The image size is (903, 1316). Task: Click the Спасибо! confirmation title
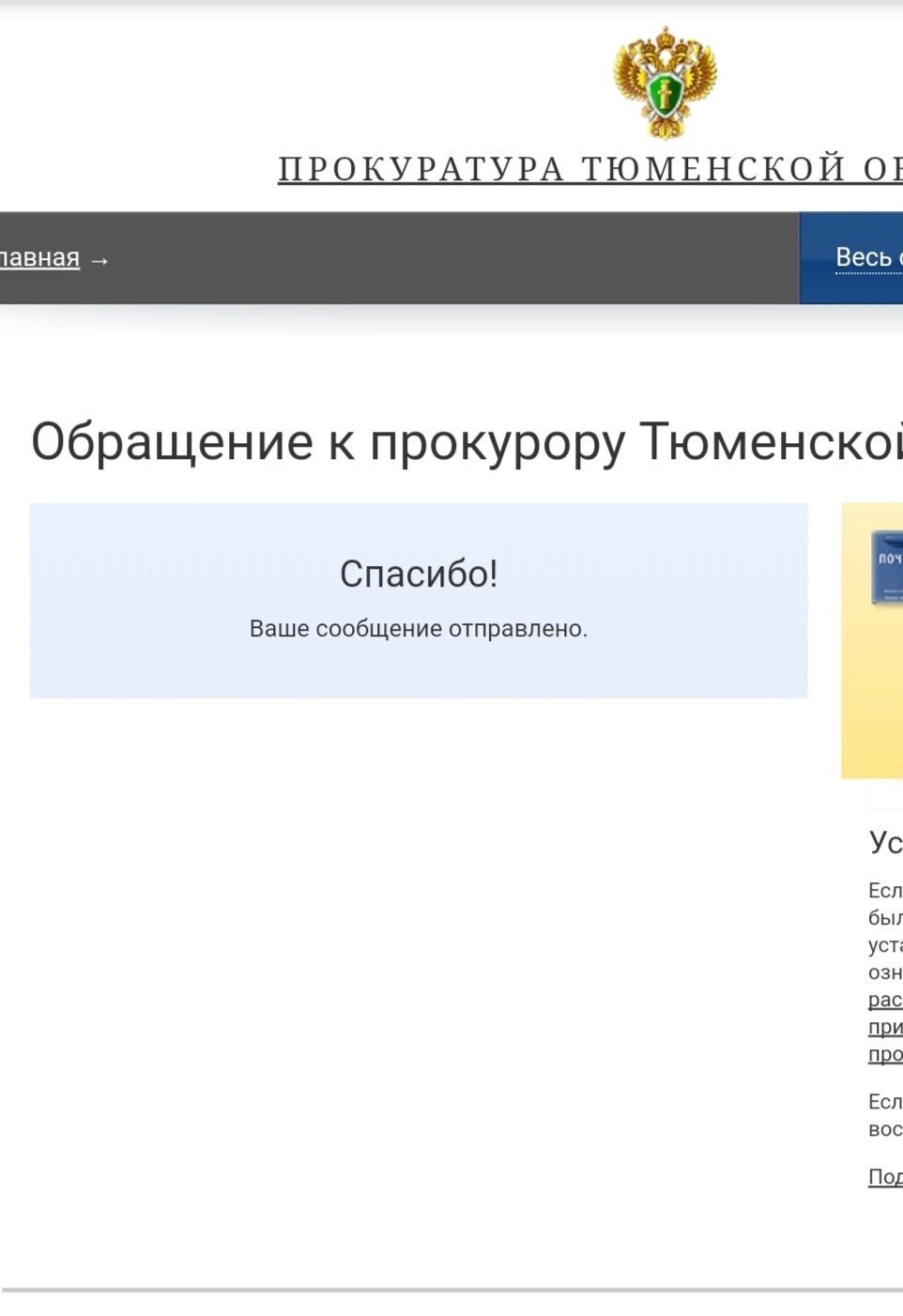[x=419, y=574]
